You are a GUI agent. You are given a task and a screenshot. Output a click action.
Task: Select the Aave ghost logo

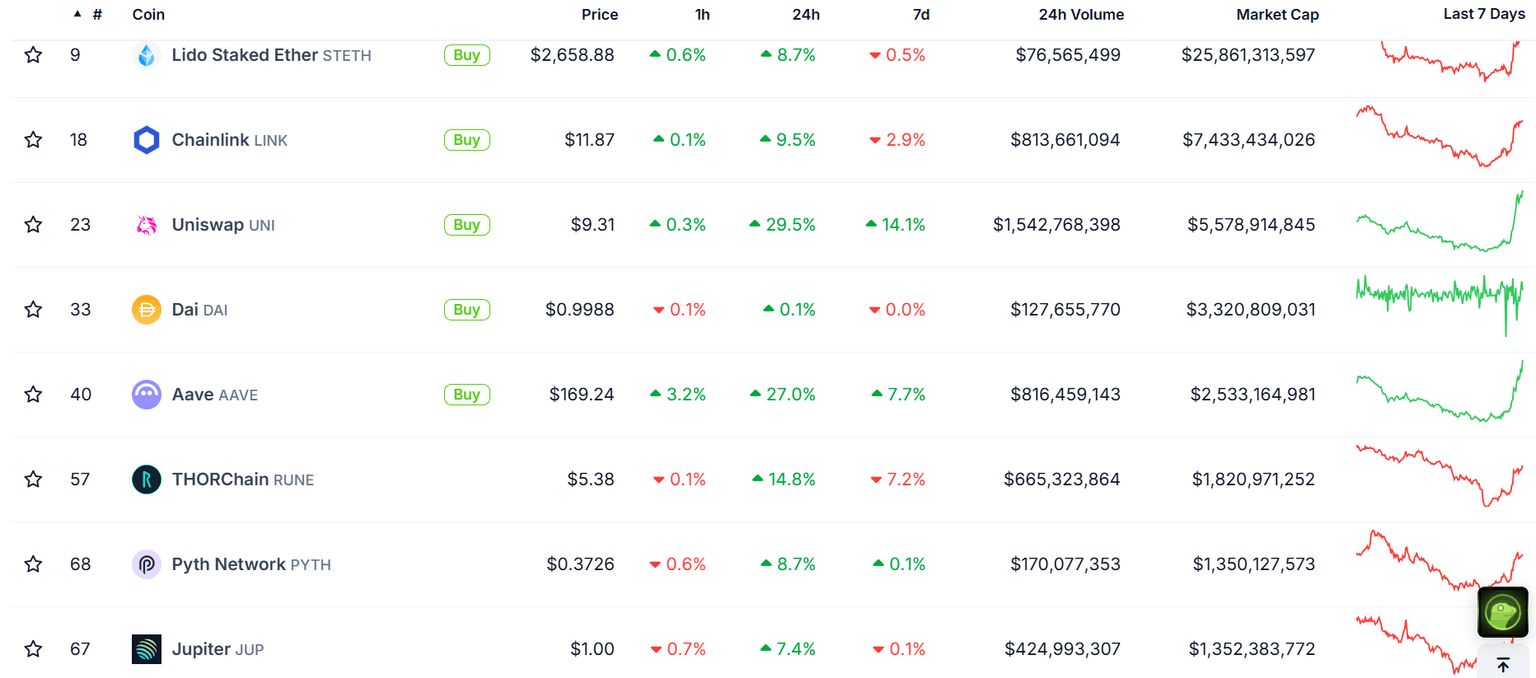click(x=146, y=394)
